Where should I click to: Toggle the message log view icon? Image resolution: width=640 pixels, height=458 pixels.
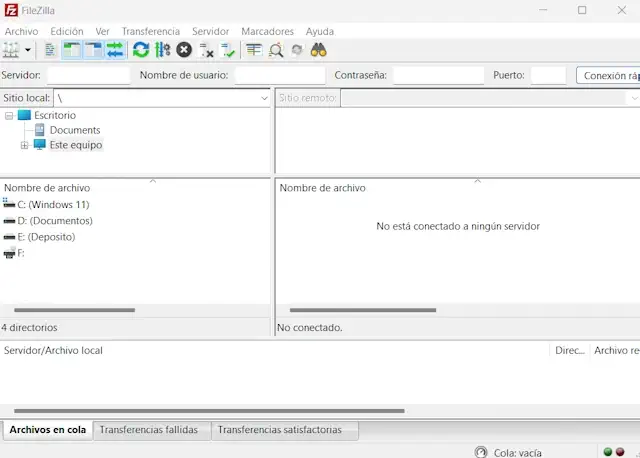[x=50, y=50]
